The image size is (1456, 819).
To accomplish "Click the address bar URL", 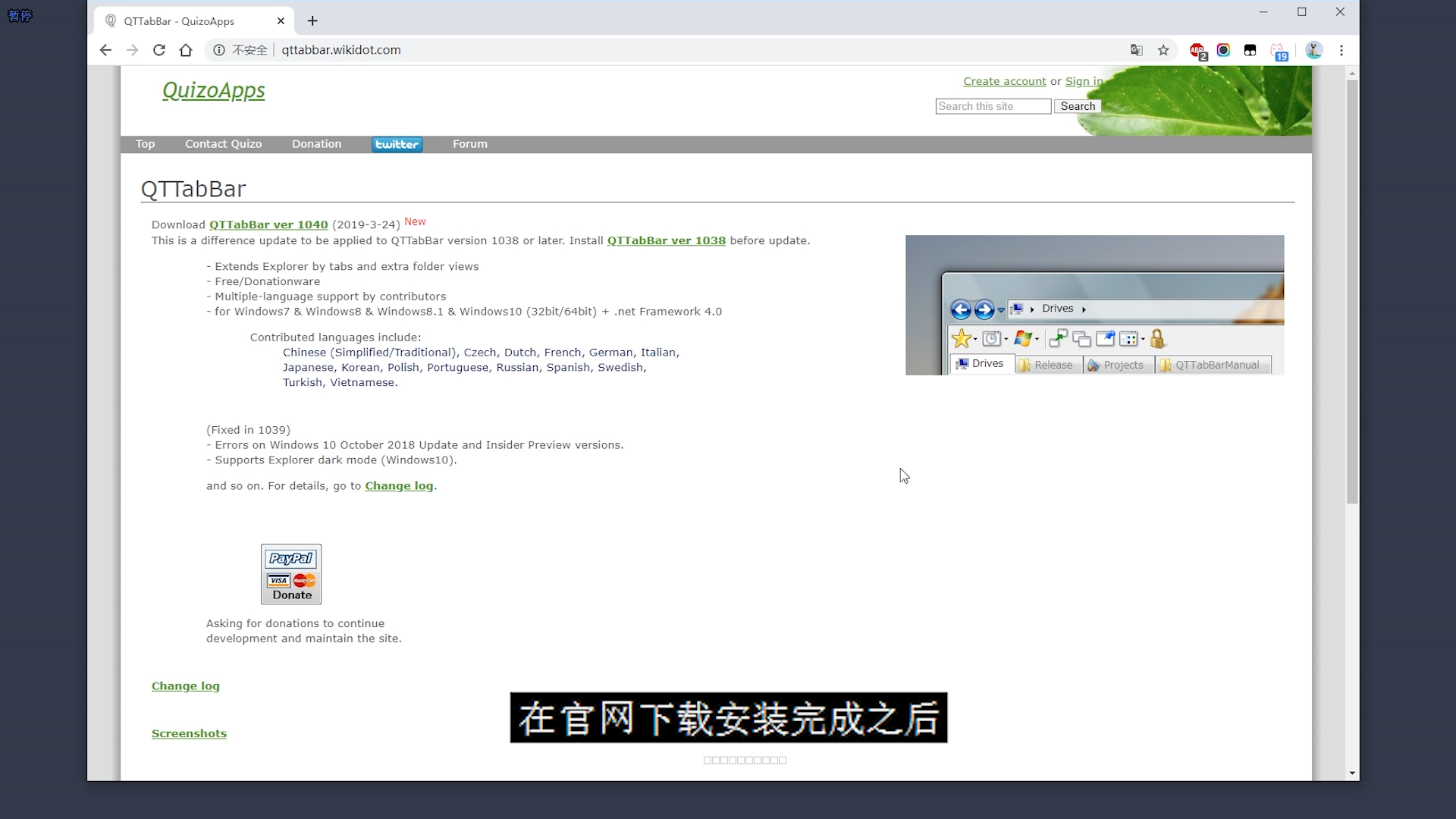I will [x=341, y=50].
